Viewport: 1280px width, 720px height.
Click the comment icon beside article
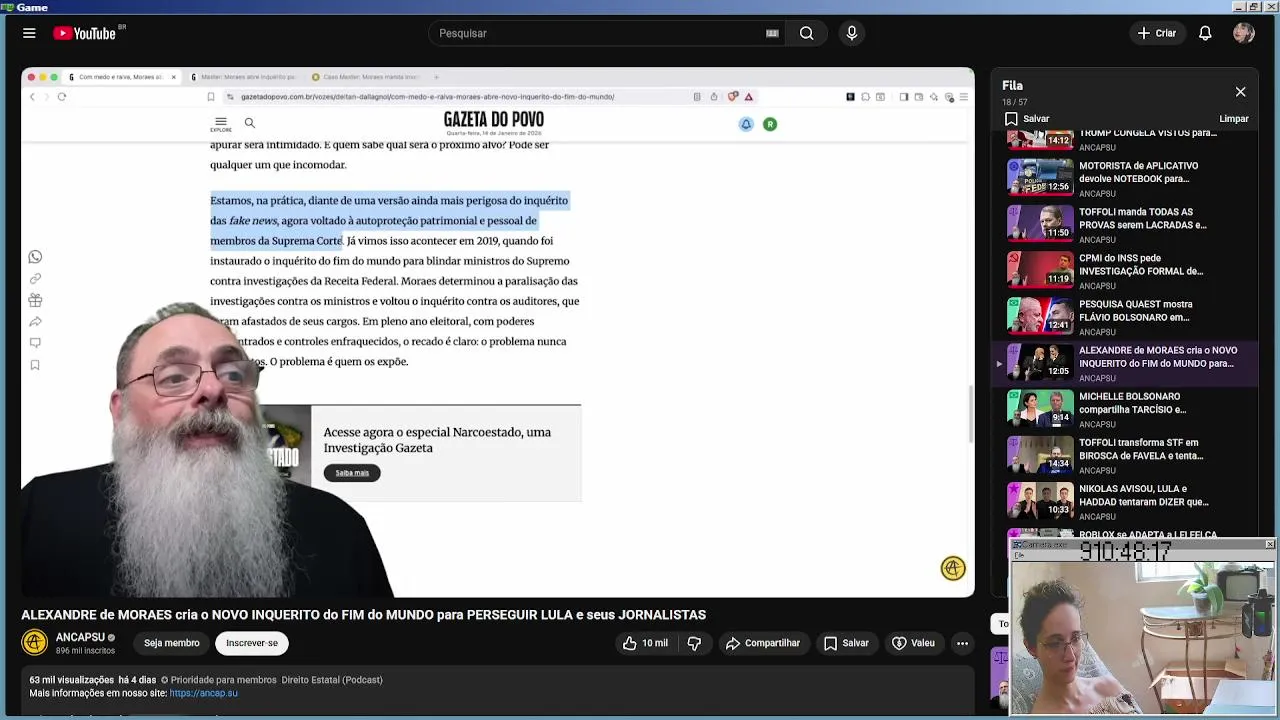35,343
